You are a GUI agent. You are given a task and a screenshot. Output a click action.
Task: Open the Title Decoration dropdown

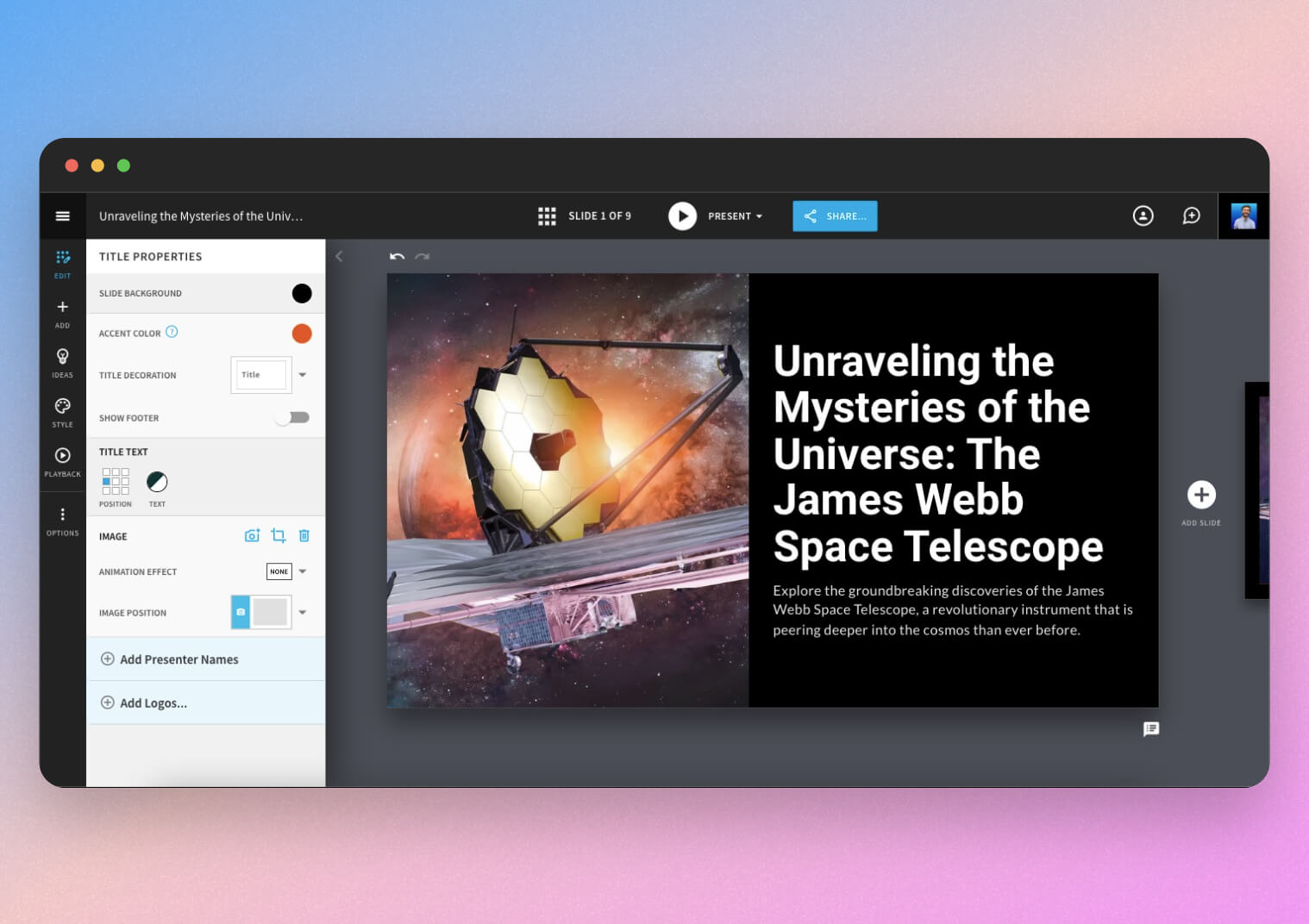click(302, 374)
